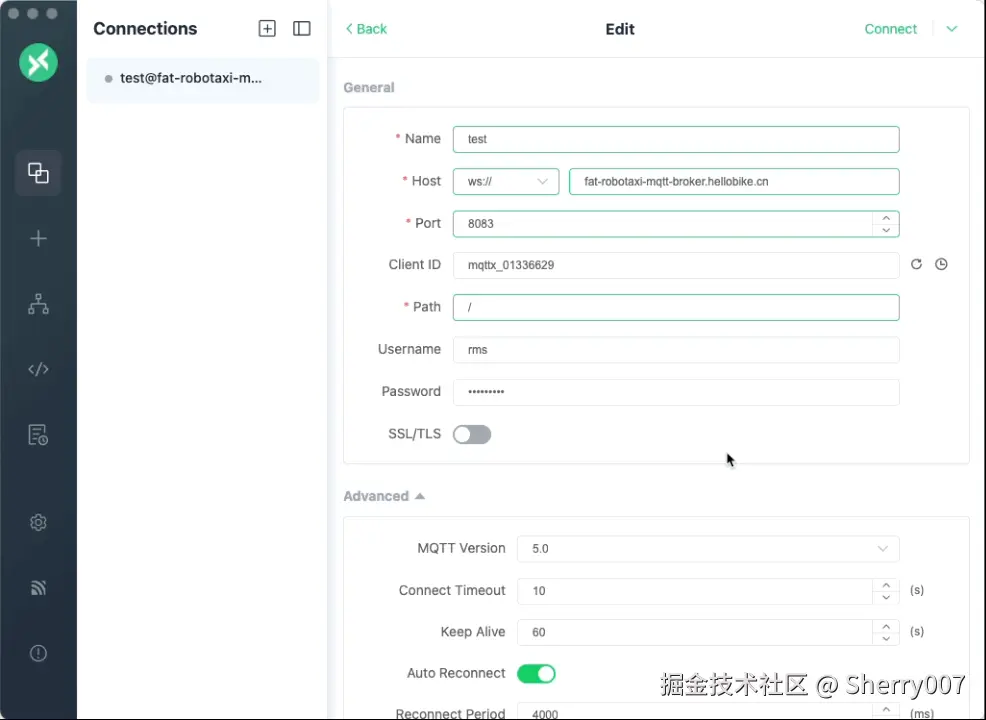Expand the dropdown arrow next to Connect
The image size is (986, 720).
(x=952, y=29)
